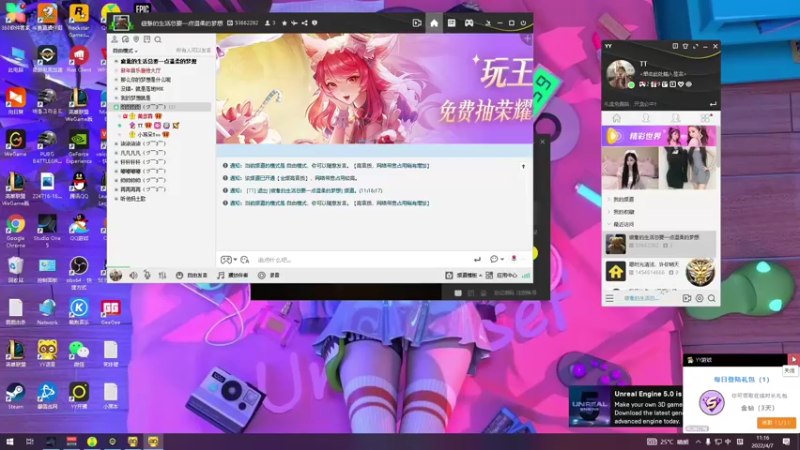This screenshot has height=450, width=800.
Task: Click the search magnifier at YY main bottom
Action: 712,298
